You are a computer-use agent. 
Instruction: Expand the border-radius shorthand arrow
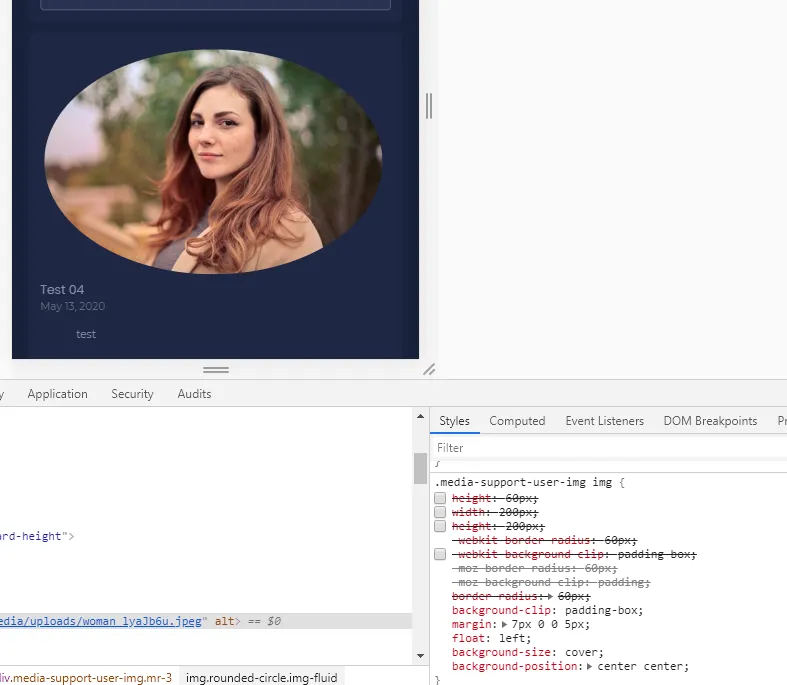point(550,596)
